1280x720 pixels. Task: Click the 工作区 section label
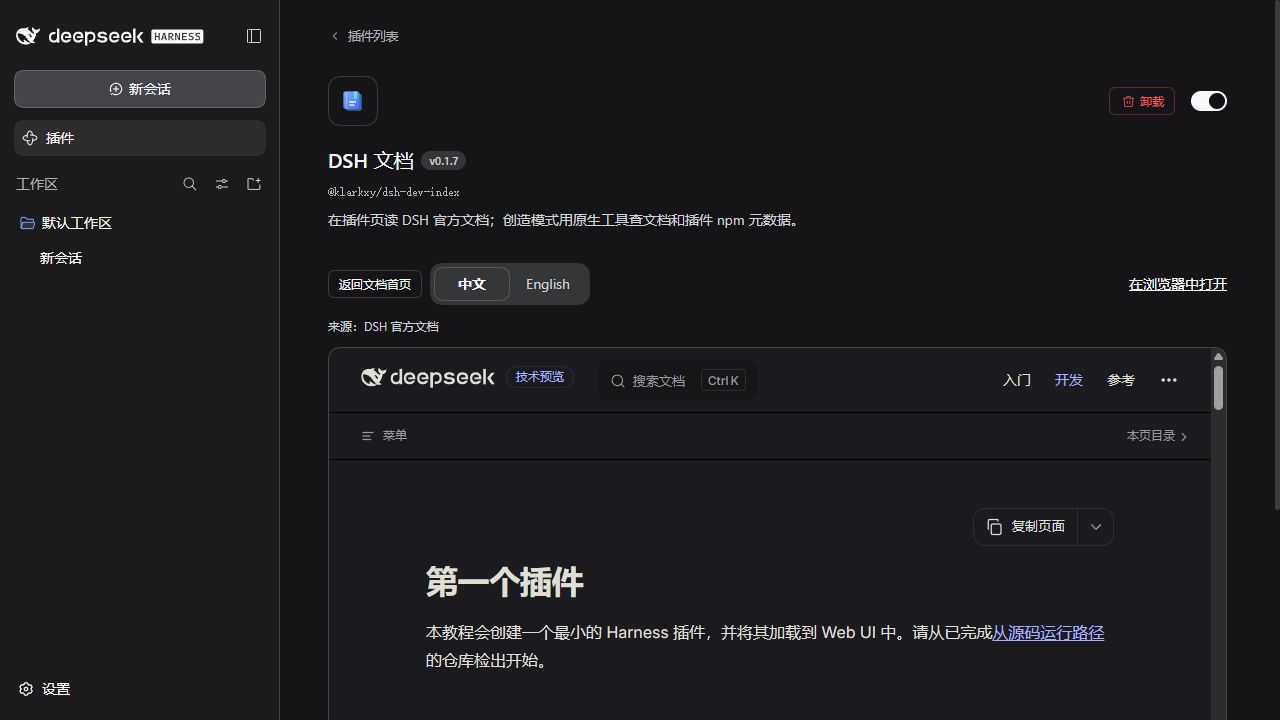coord(37,184)
